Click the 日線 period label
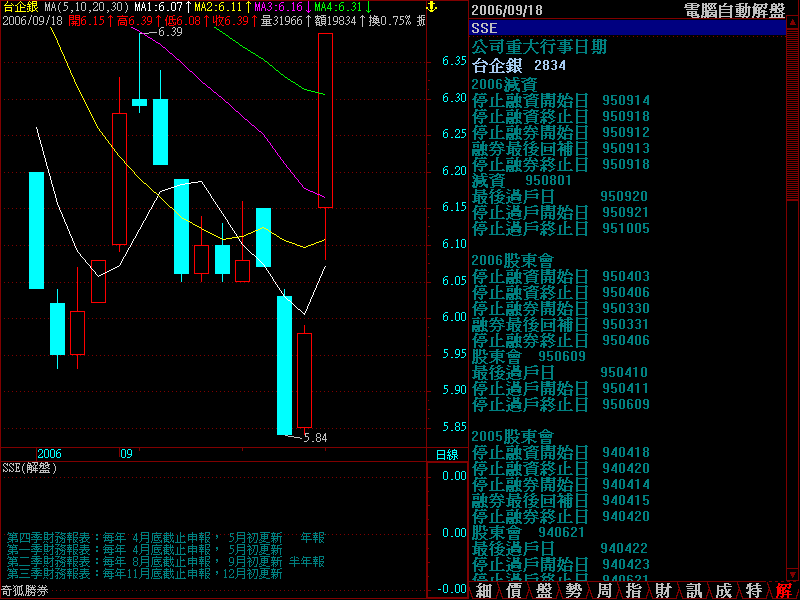Viewport: 800px width, 600px height. click(x=447, y=455)
